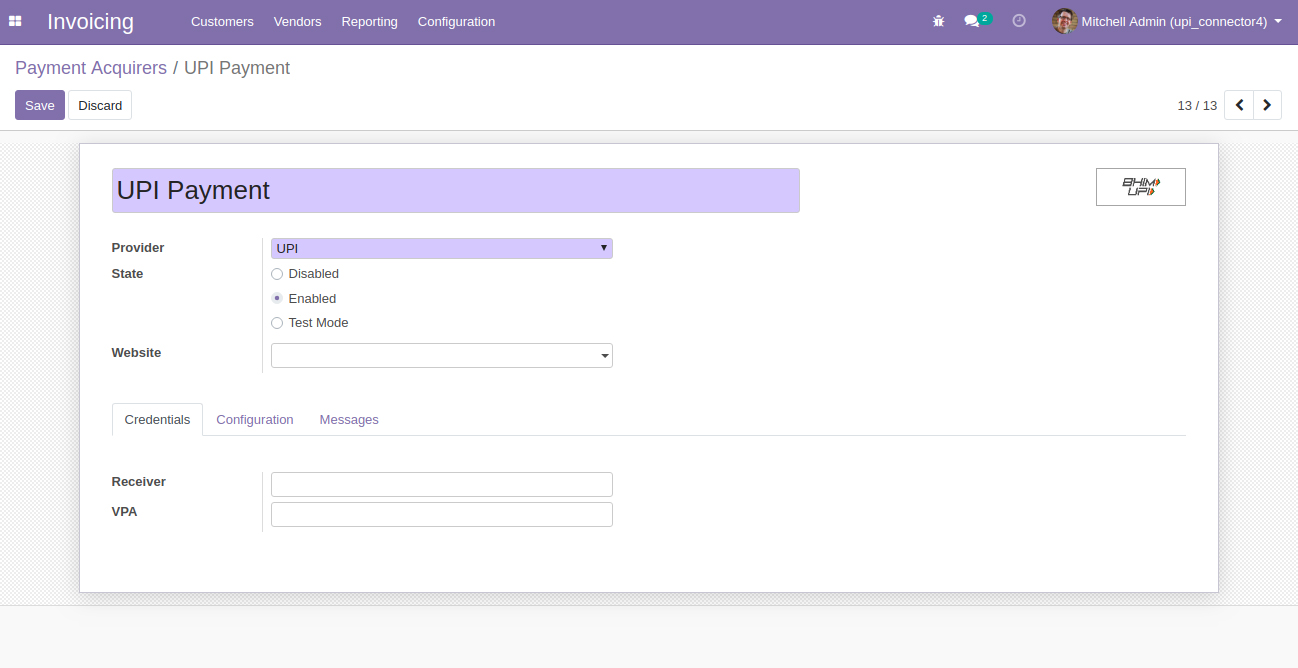The height and width of the screenshot is (668, 1298).
Task: Open the Reporting menu
Action: coord(369,21)
